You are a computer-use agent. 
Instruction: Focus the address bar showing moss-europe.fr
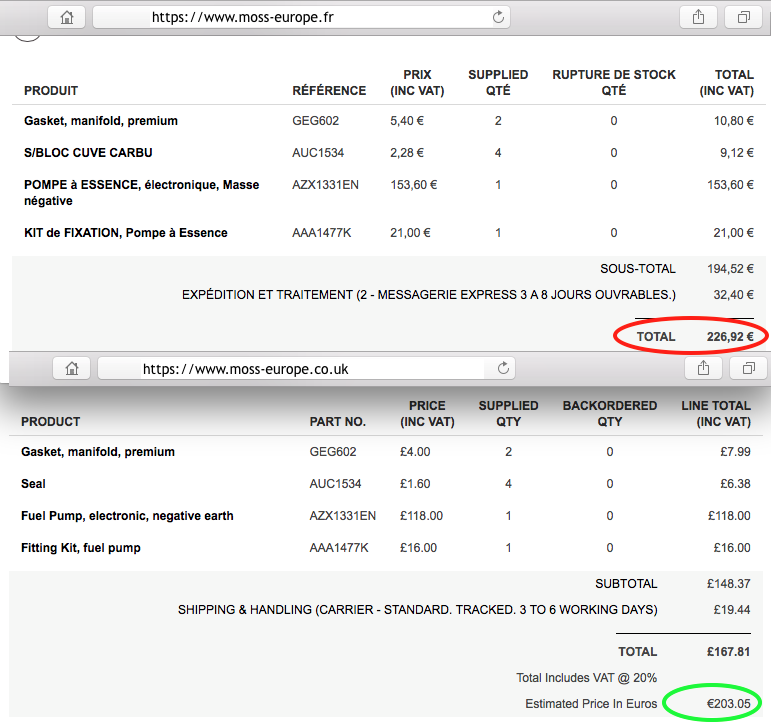pos(301,18)
